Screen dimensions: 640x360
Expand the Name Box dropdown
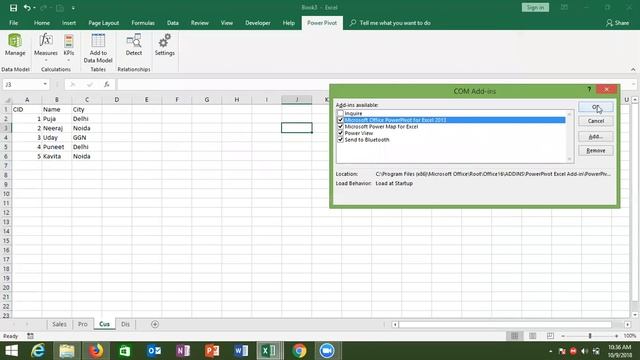[x=45, y=84]
